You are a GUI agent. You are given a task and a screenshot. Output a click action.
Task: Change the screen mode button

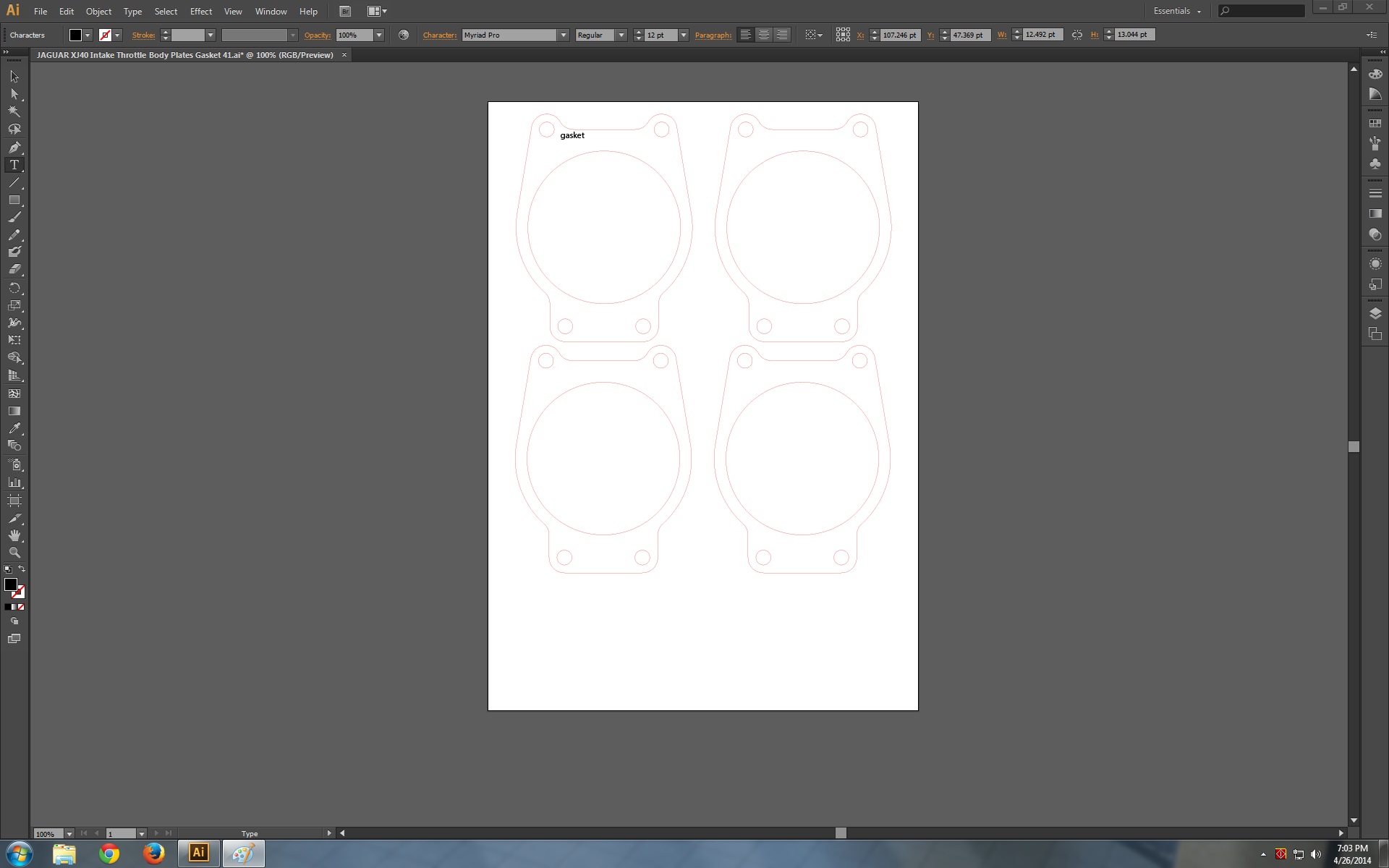(14, 639)
